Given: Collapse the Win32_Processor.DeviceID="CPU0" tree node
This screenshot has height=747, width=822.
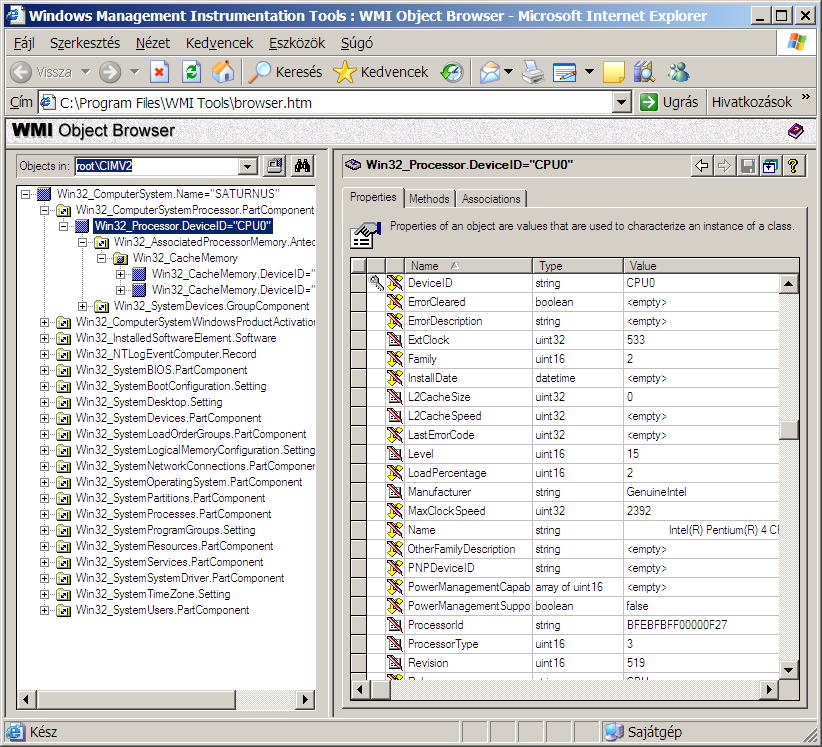Looking at the screenshot, I should click(x=63, y=226).
